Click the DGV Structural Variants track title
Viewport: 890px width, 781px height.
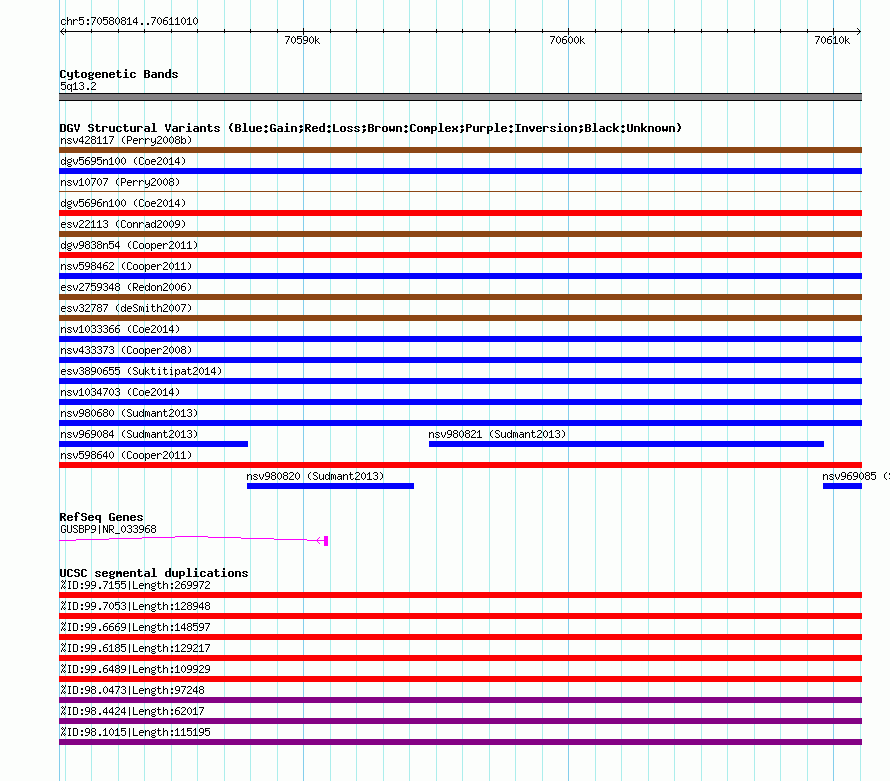pos(371,128)
